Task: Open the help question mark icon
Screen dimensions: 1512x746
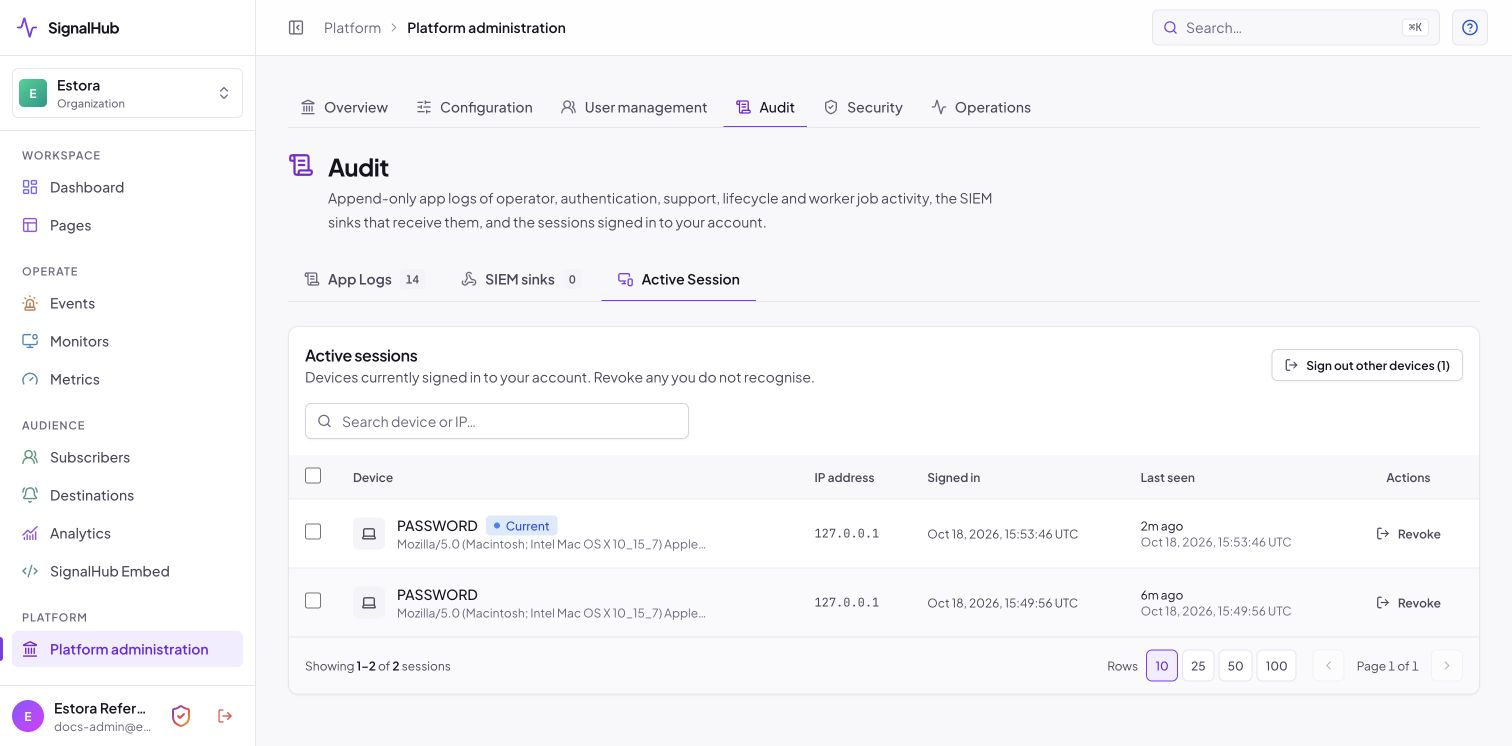Action: pyautogui.click(x=1470, y=28)
